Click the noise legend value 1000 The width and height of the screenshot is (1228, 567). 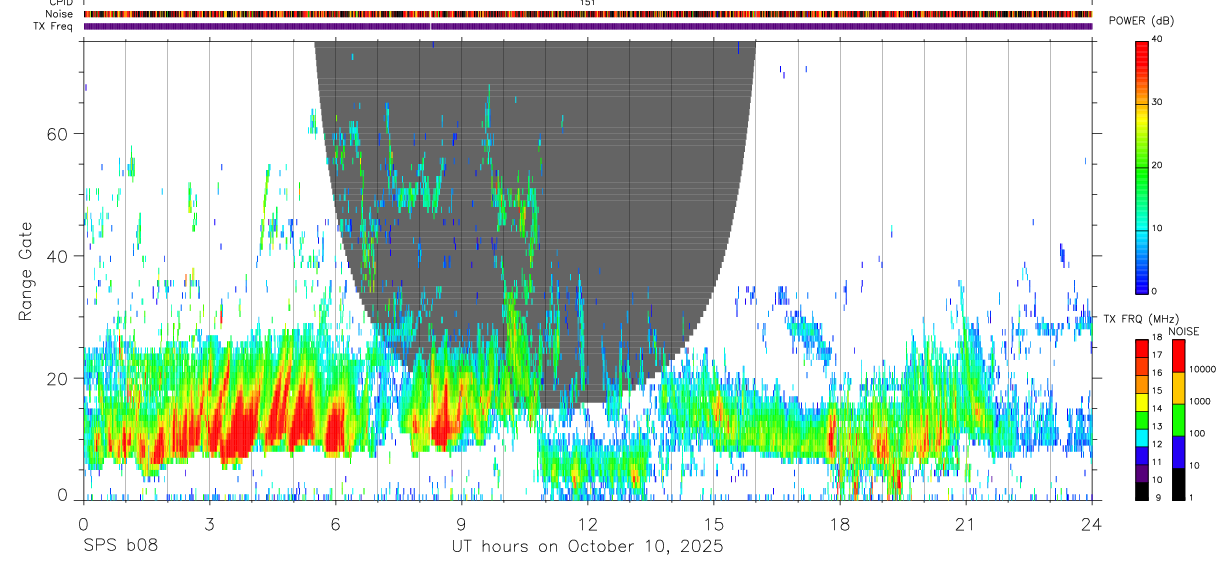(1200, 402)
